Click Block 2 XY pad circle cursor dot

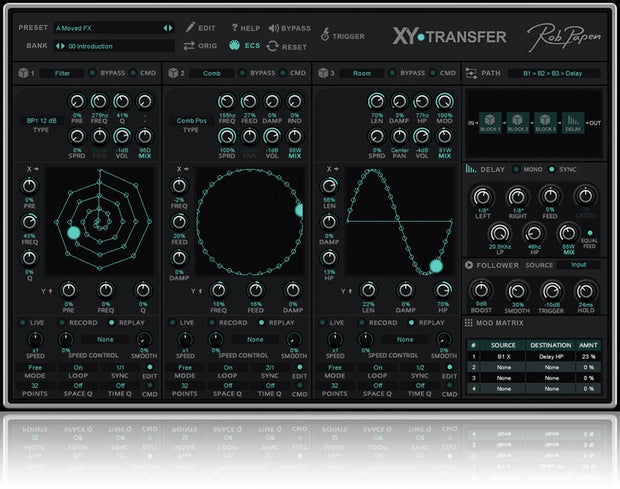click(299, 210)
